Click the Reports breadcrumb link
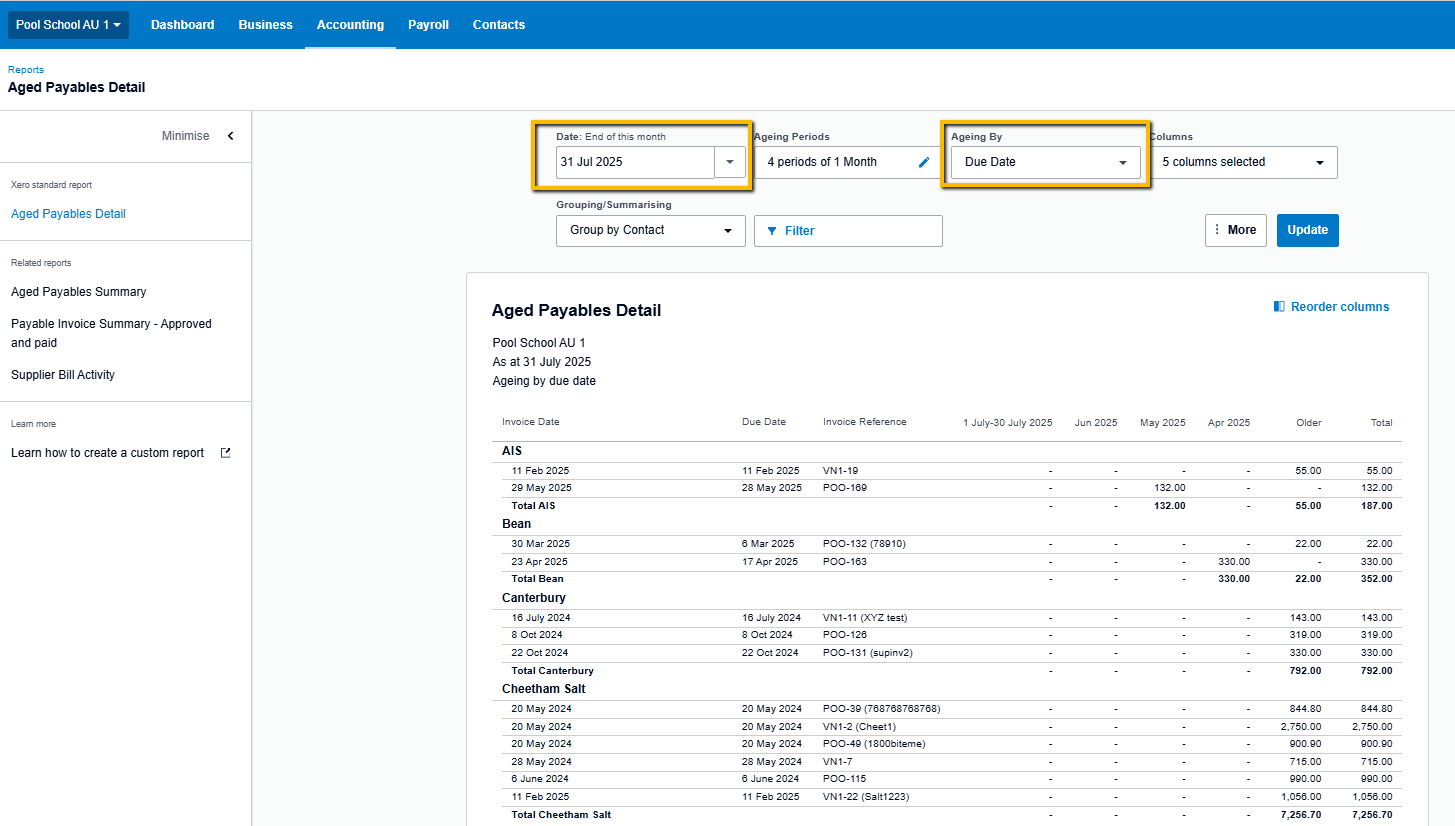This screenshot has width=1455, height=826. point(26,70)
